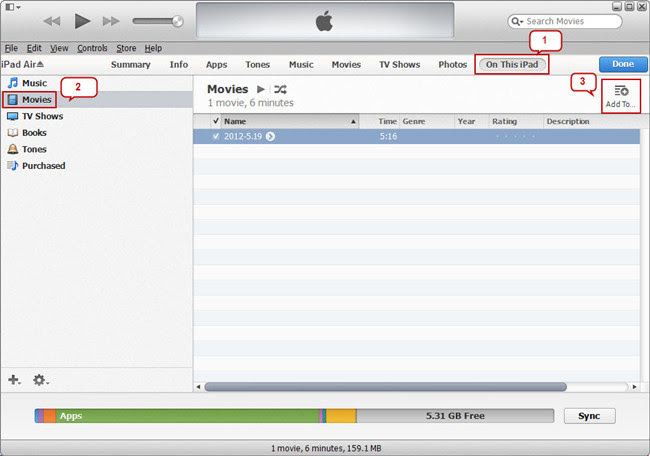Open the search magnifier options dropdown
Viewport: 650px width, 456px height.
[517, 21]
